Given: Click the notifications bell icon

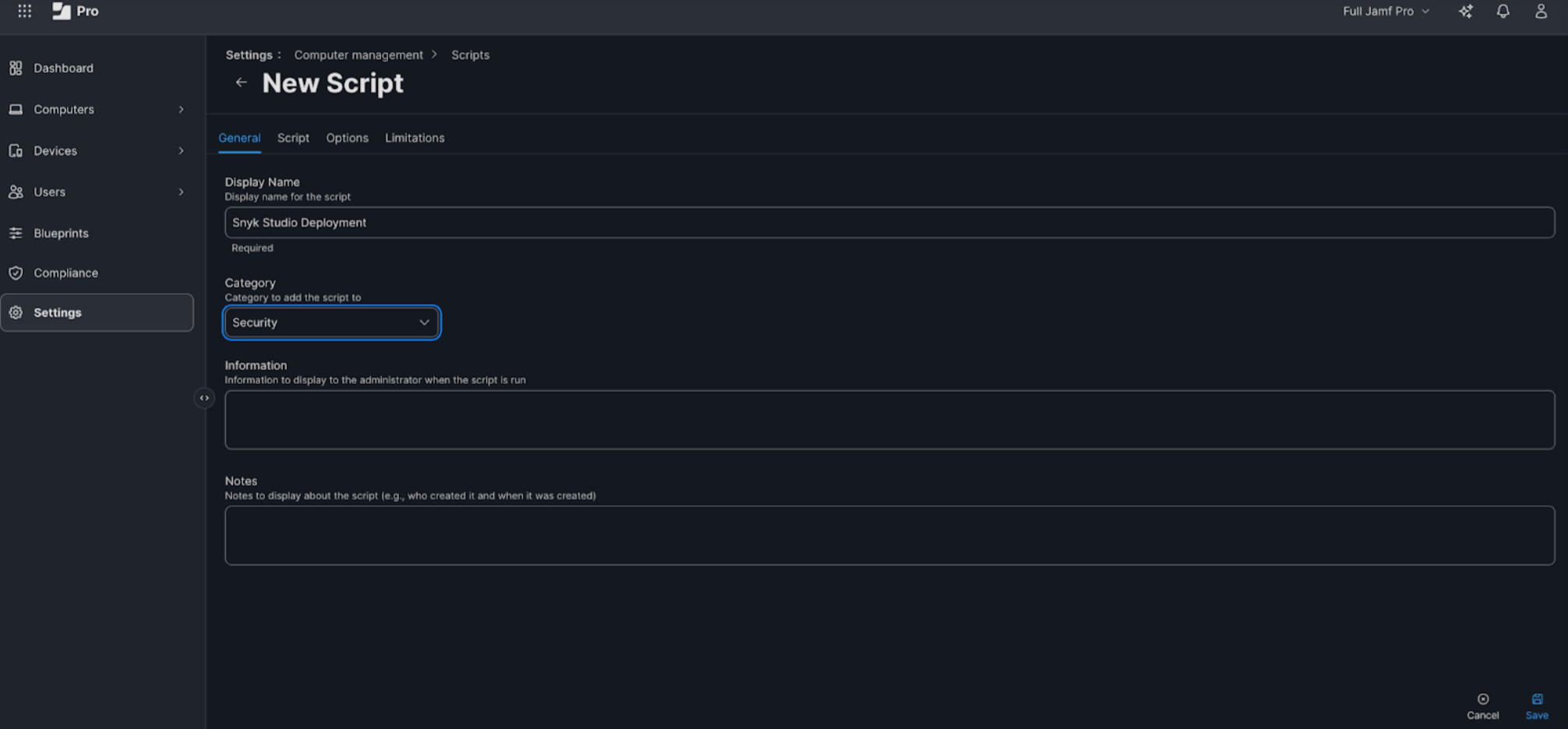Looking at the screenshot, I should (x=1503, y=11).
